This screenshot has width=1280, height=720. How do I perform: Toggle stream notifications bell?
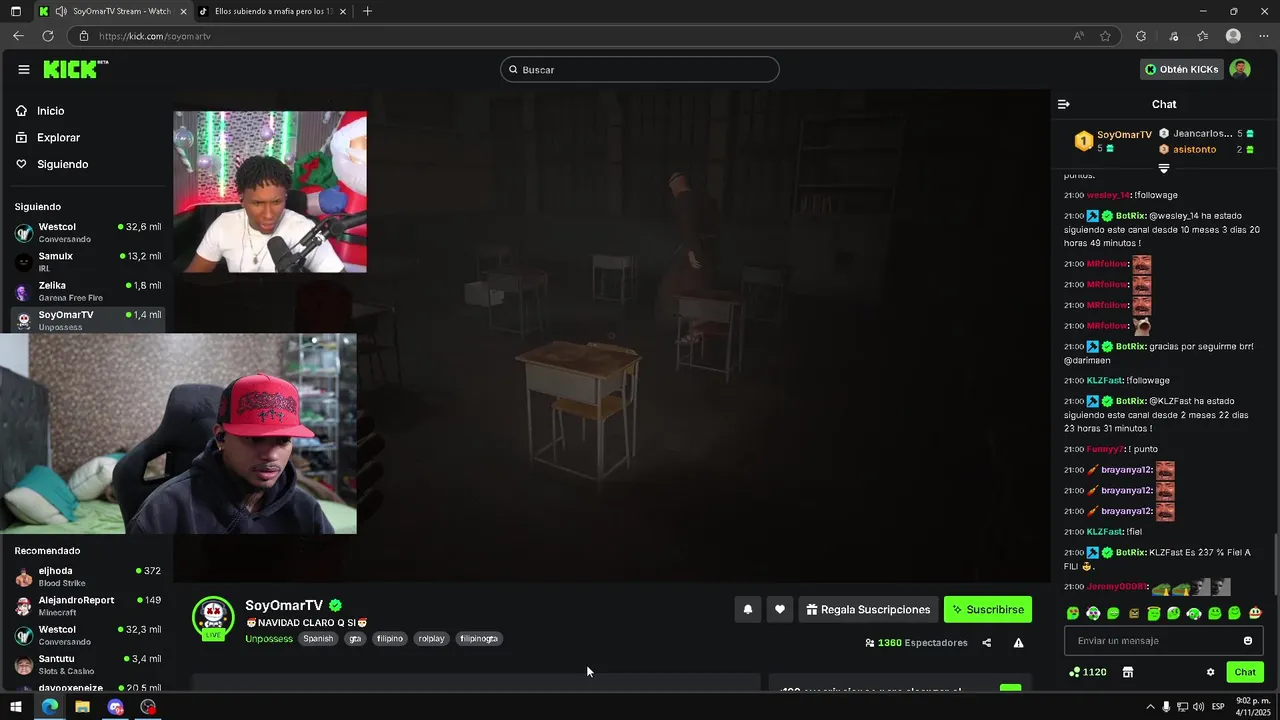point(747,609)
